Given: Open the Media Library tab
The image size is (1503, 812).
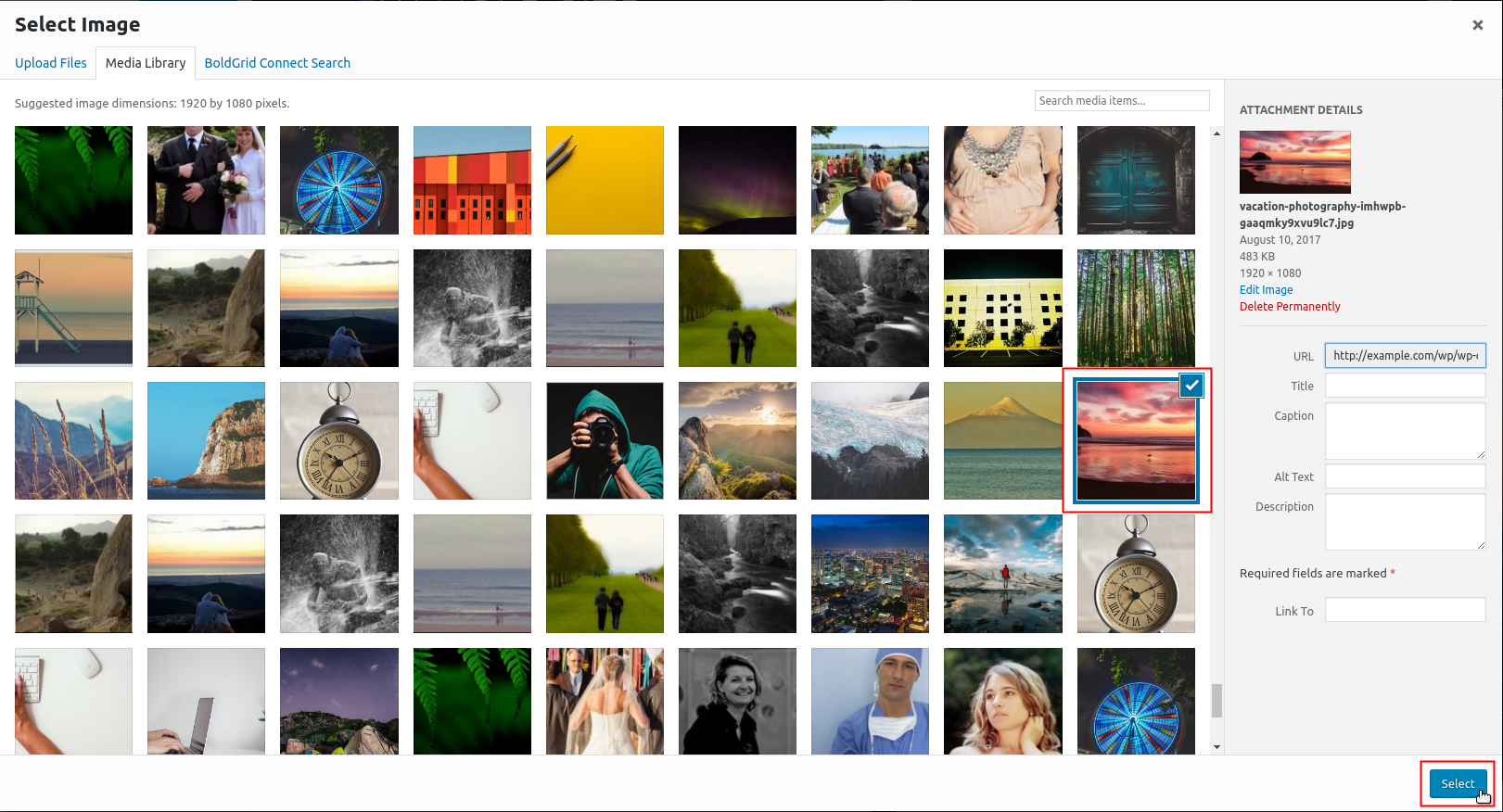Looking at the screenshot, I should (x=146, y=63).
